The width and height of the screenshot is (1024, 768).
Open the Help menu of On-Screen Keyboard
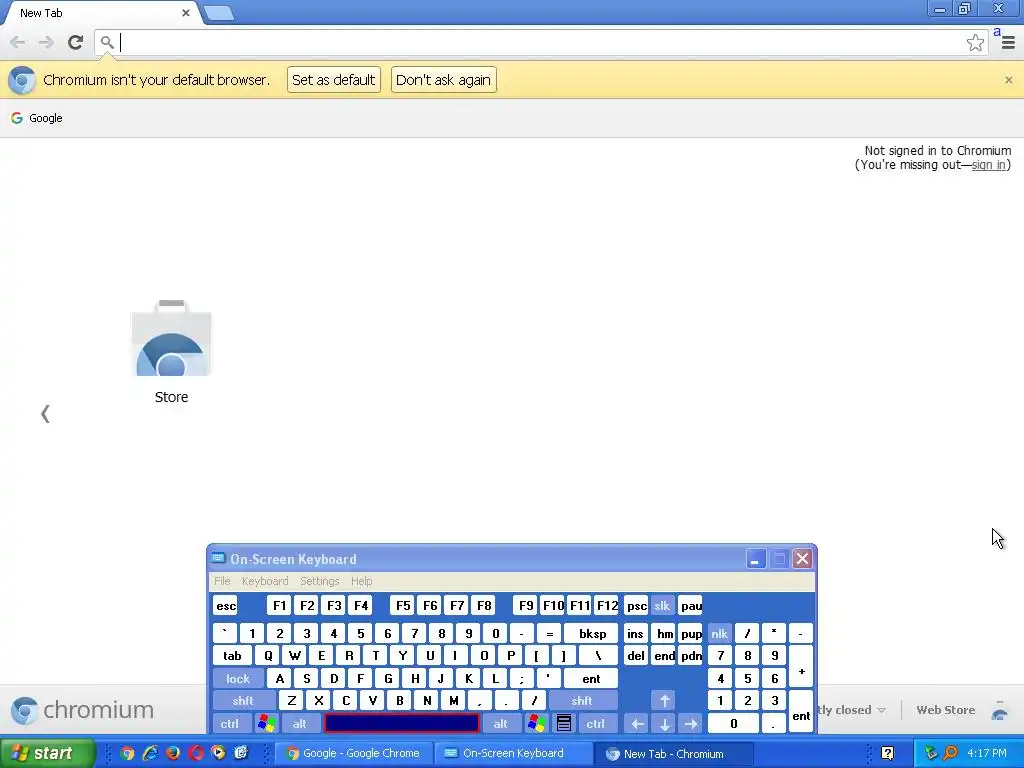click(361, 581)
